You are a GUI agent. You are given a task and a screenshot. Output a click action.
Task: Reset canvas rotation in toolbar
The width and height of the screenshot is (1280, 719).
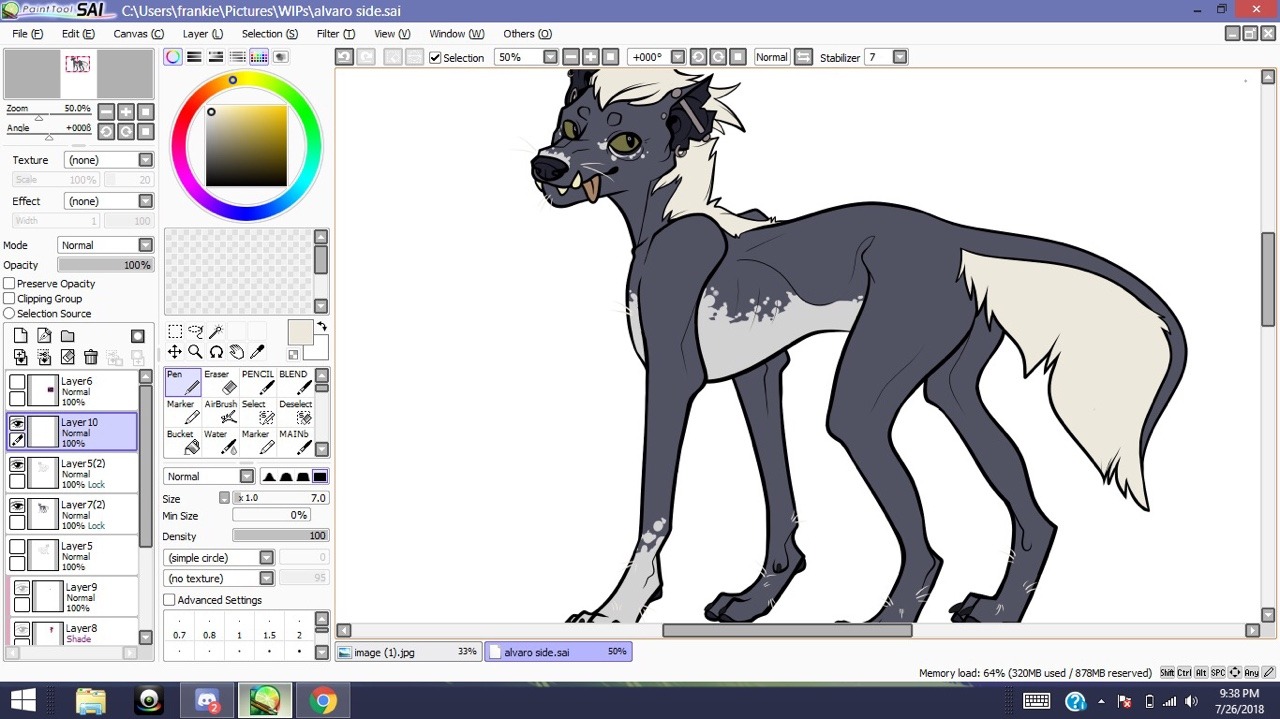(x=738, y=57)
